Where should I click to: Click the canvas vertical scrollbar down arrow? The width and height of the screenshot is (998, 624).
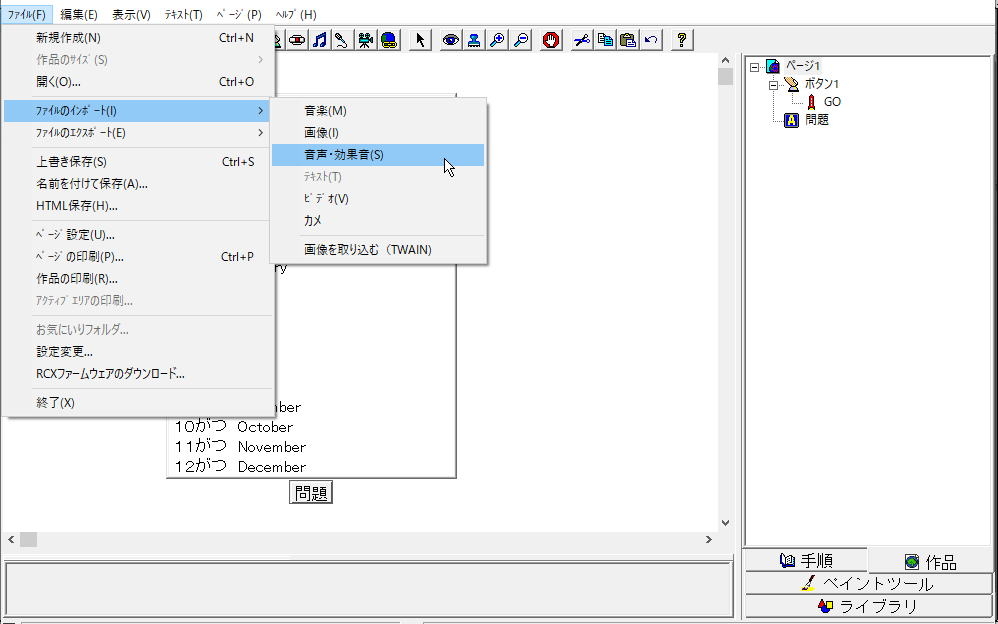(x=726, y=523)
